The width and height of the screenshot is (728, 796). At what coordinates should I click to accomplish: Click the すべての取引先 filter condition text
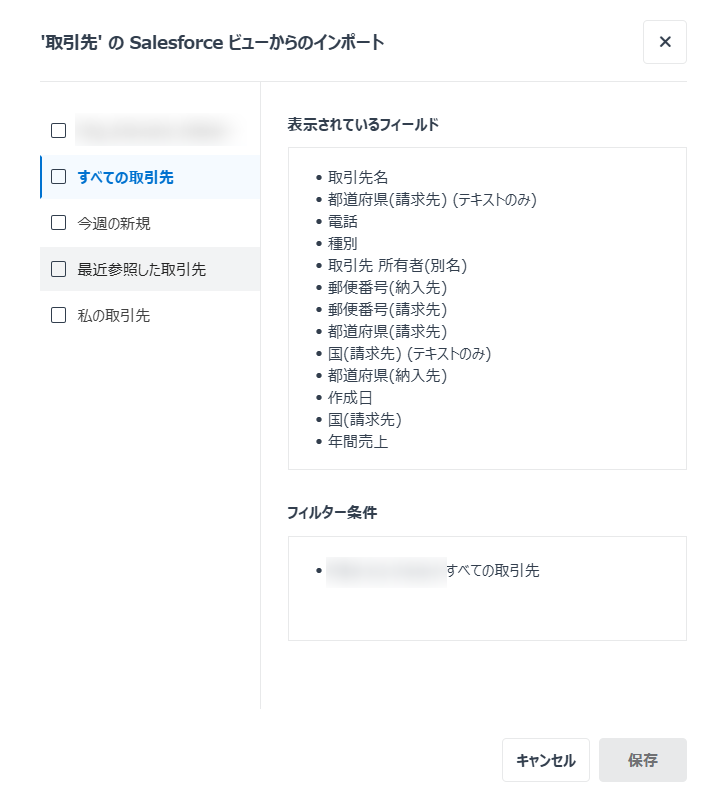492,571
